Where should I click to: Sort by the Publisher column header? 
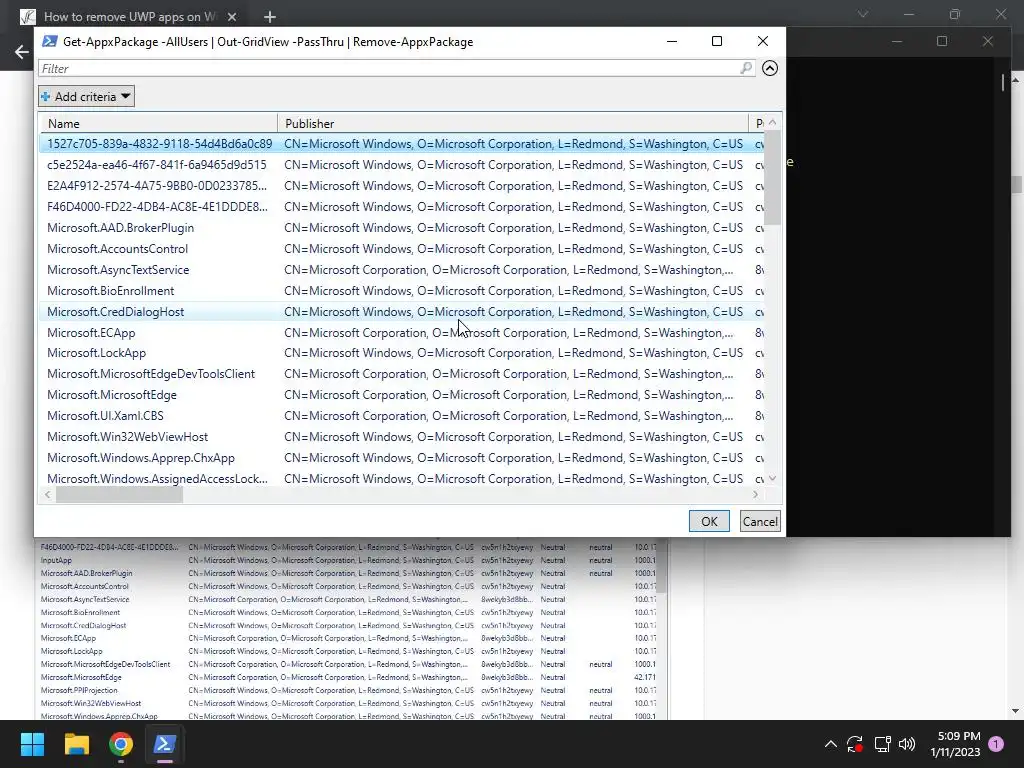pyautogui.click(x=513, y=123)
